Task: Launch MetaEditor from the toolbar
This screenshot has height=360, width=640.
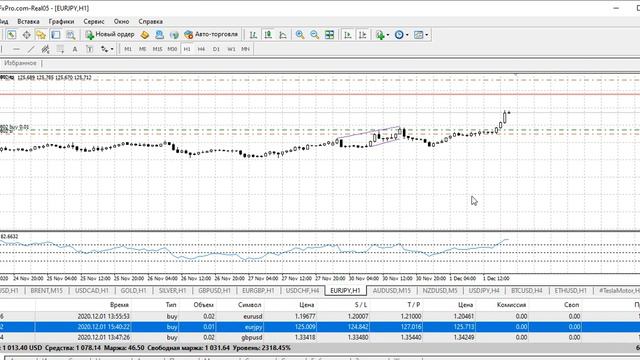Action: [144, 35]
